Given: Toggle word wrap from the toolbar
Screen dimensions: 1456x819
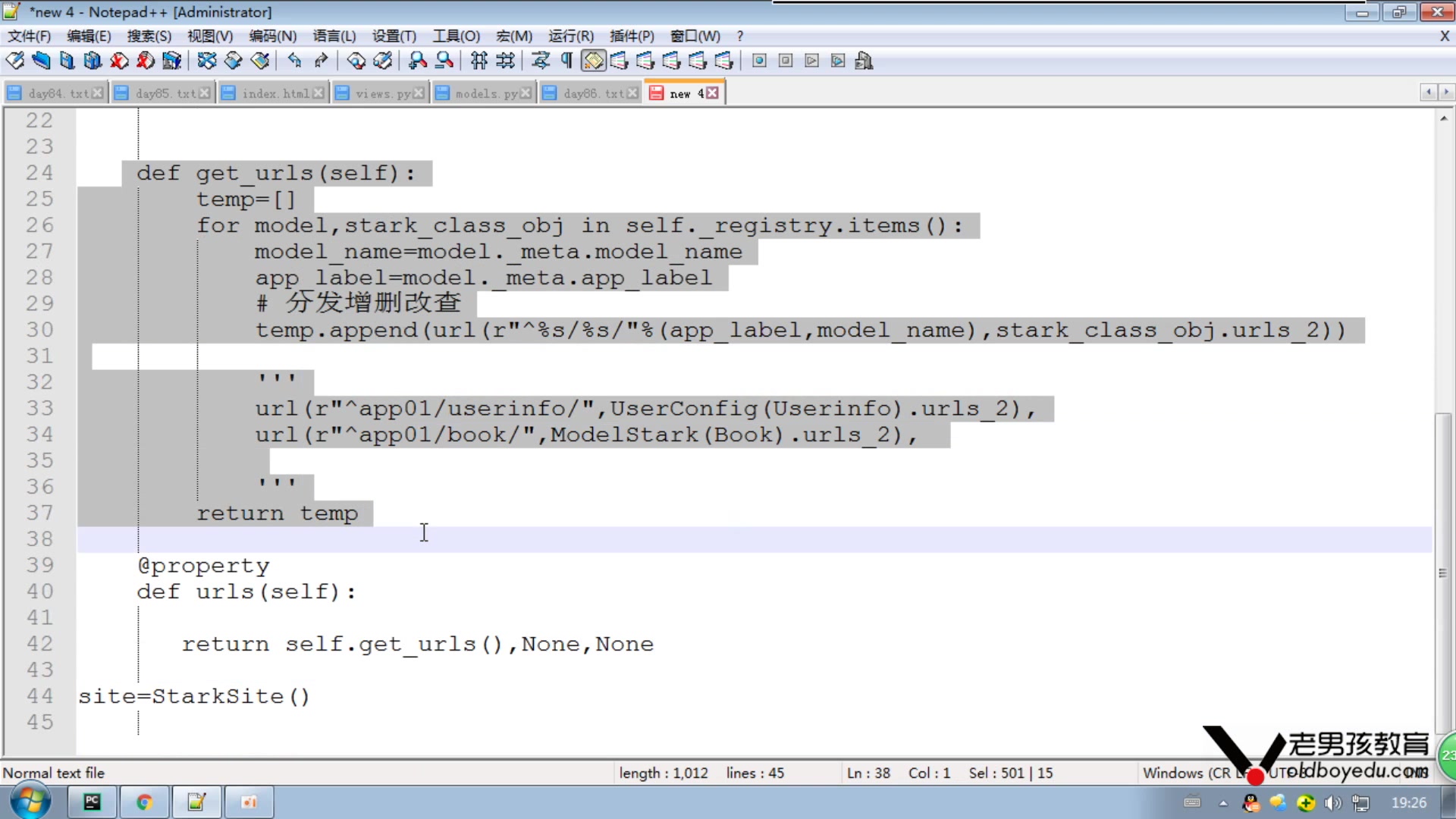Looking at the screenshot, I should tap(541, 61).
